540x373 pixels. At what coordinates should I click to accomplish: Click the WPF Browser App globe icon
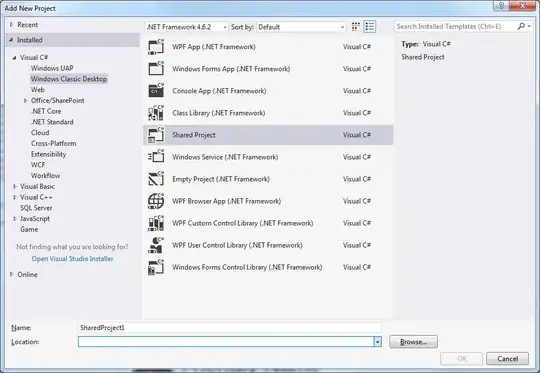pos(156,201)
